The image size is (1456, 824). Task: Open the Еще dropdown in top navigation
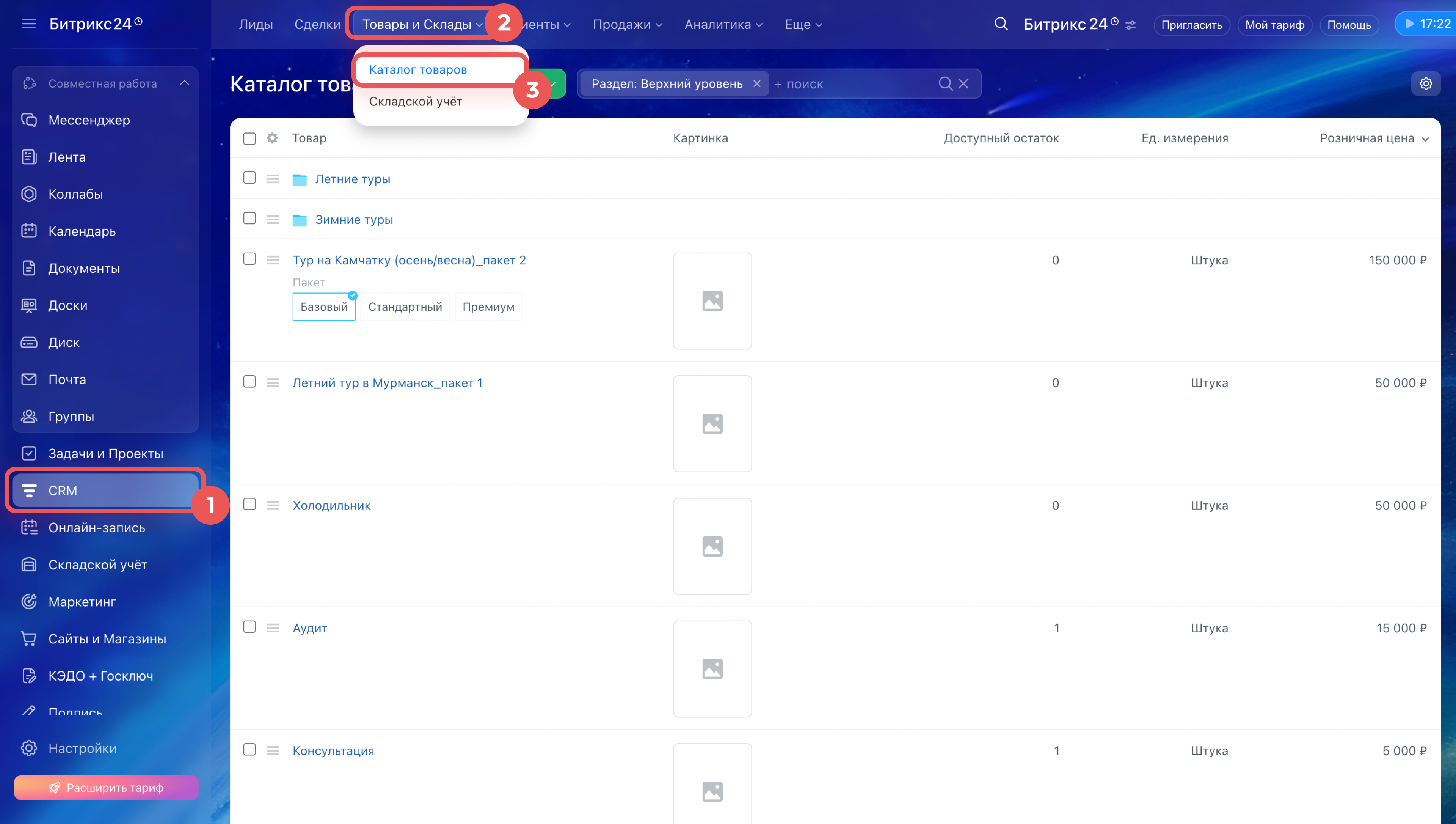click(803, 24)
